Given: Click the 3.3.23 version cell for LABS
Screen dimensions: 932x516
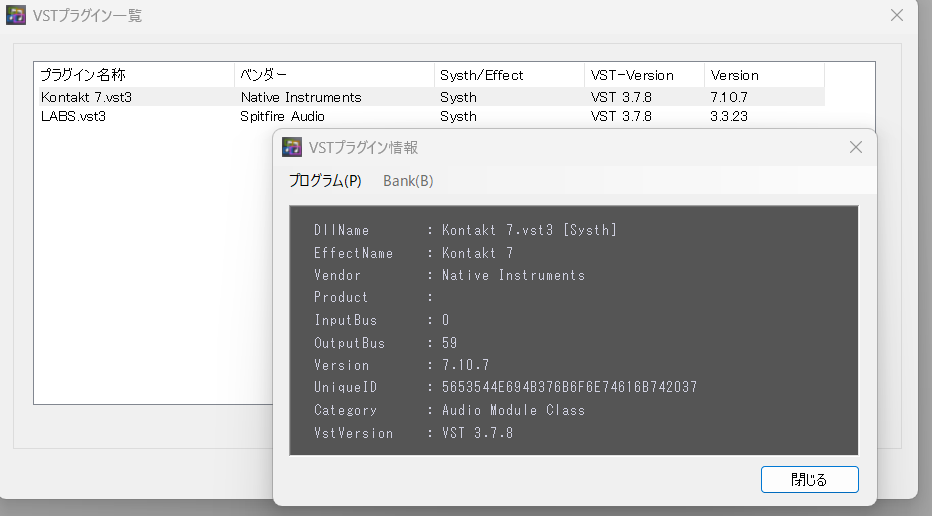Looking at the screenshot, I should click(x=729, y=116).
